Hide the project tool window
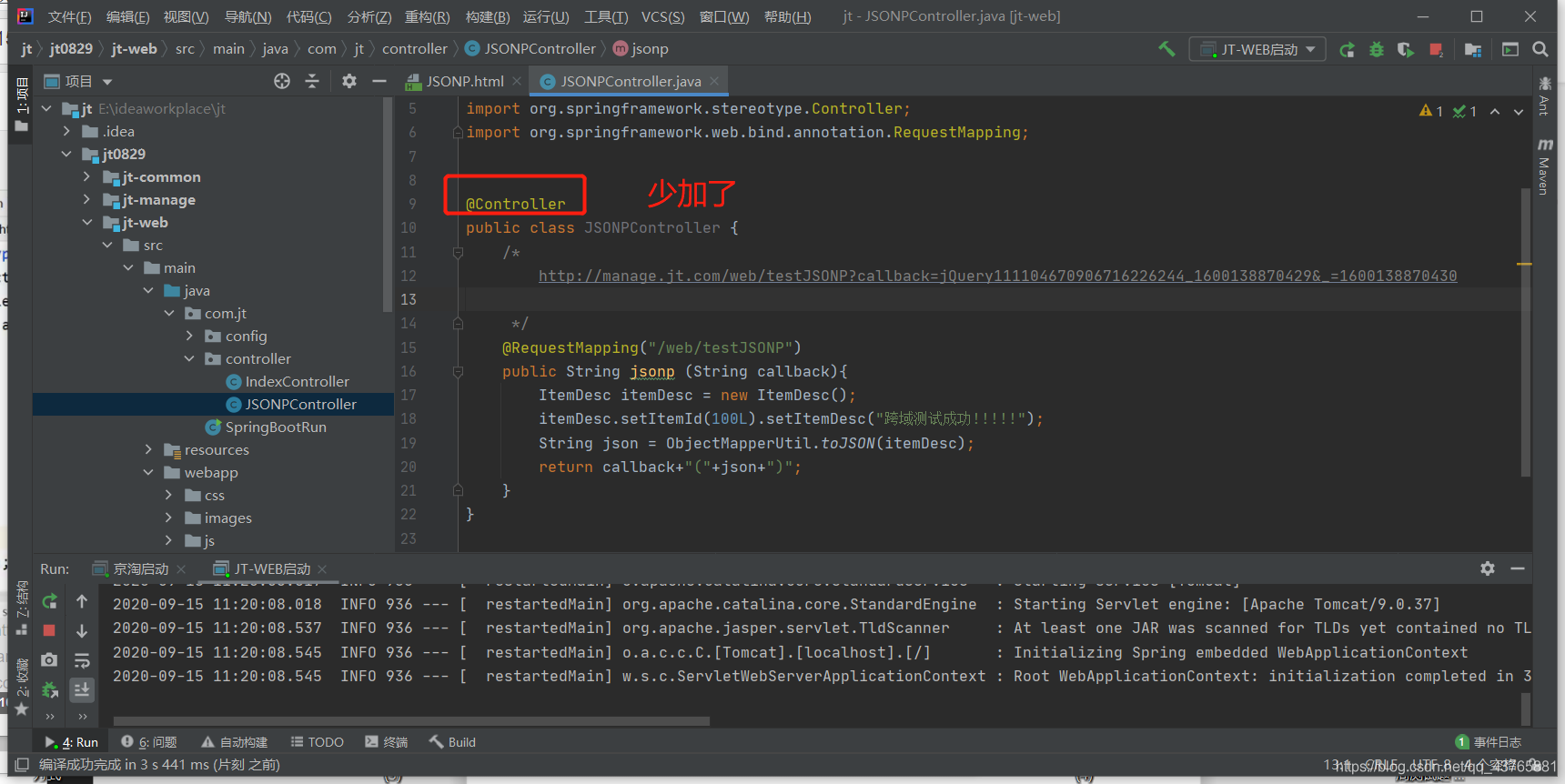This screenshot has width=1565, height=784. [379, 81]
